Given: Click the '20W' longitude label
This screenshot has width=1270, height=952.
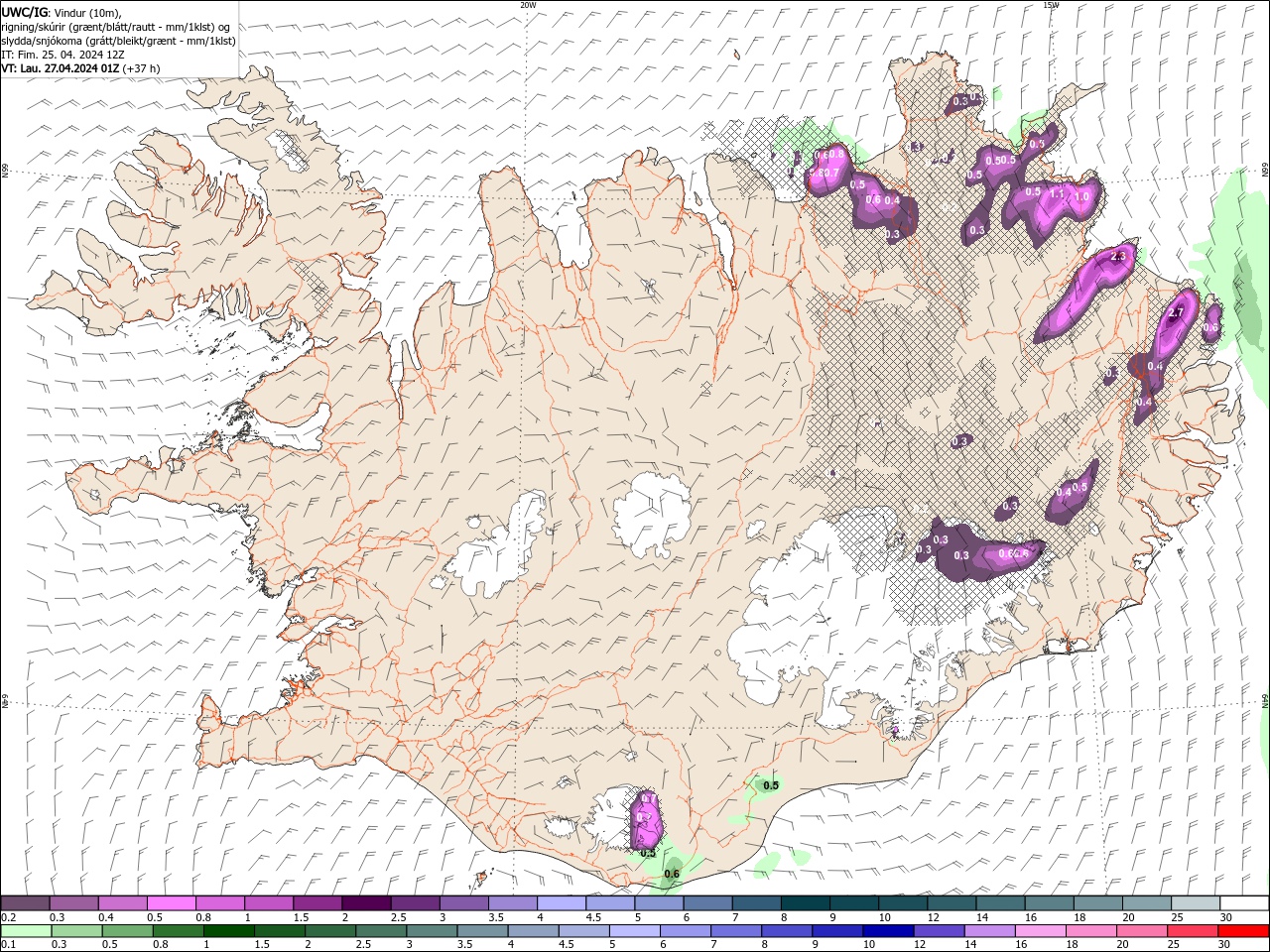Looking at the screenshot, I should [x=528, y=5].
